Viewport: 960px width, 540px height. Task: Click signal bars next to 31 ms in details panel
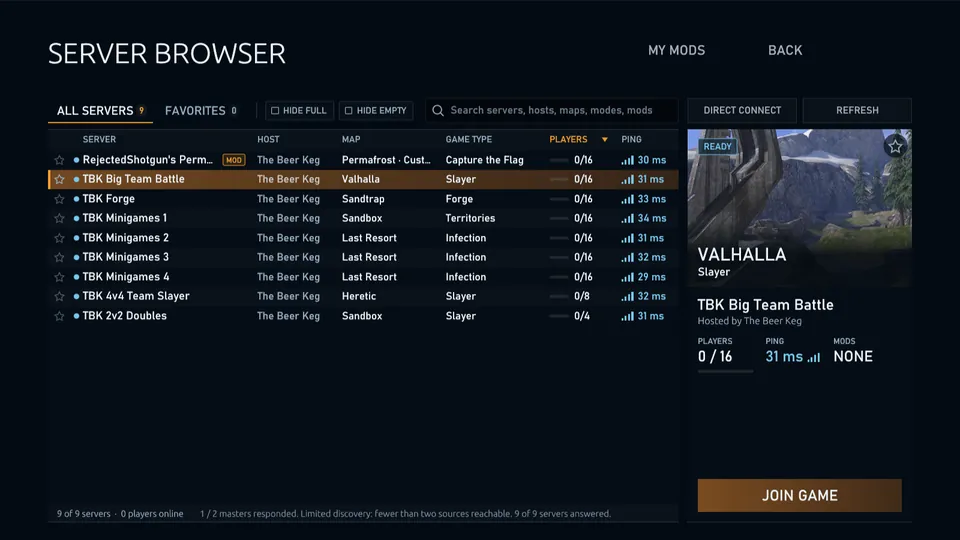pos(814,358)
